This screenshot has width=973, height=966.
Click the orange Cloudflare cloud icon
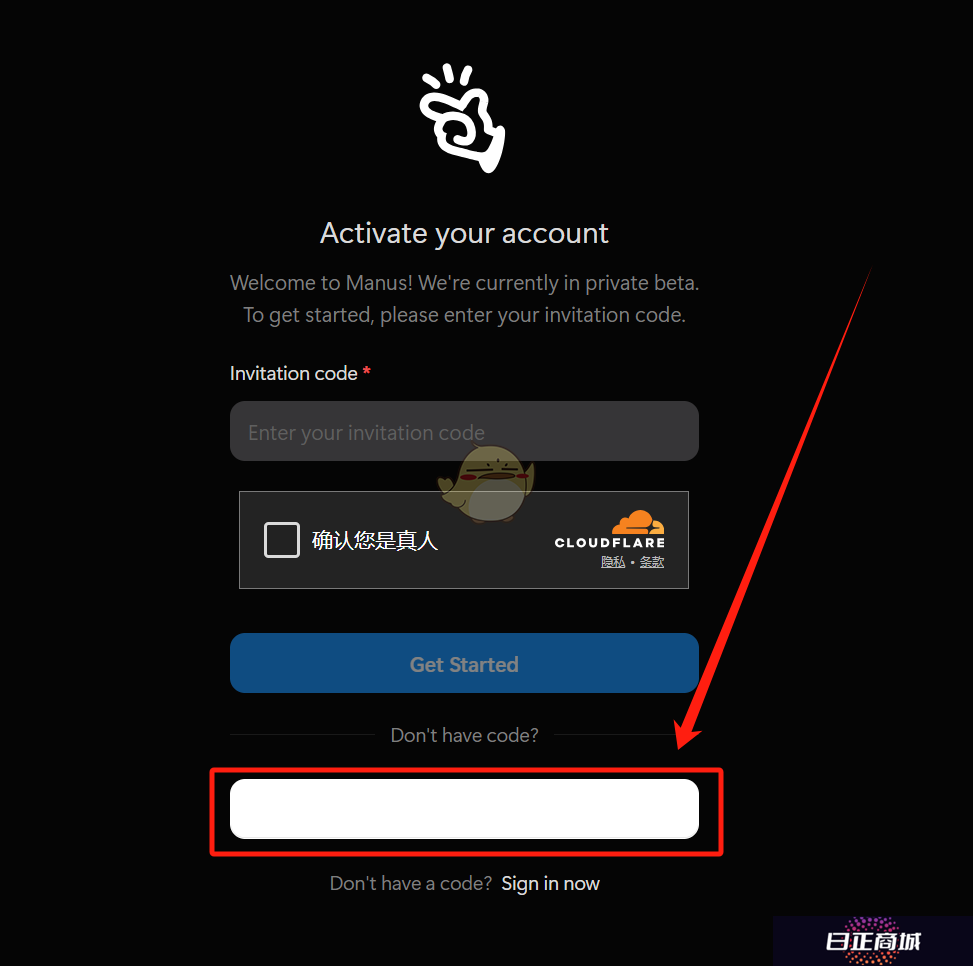(638, 522)
